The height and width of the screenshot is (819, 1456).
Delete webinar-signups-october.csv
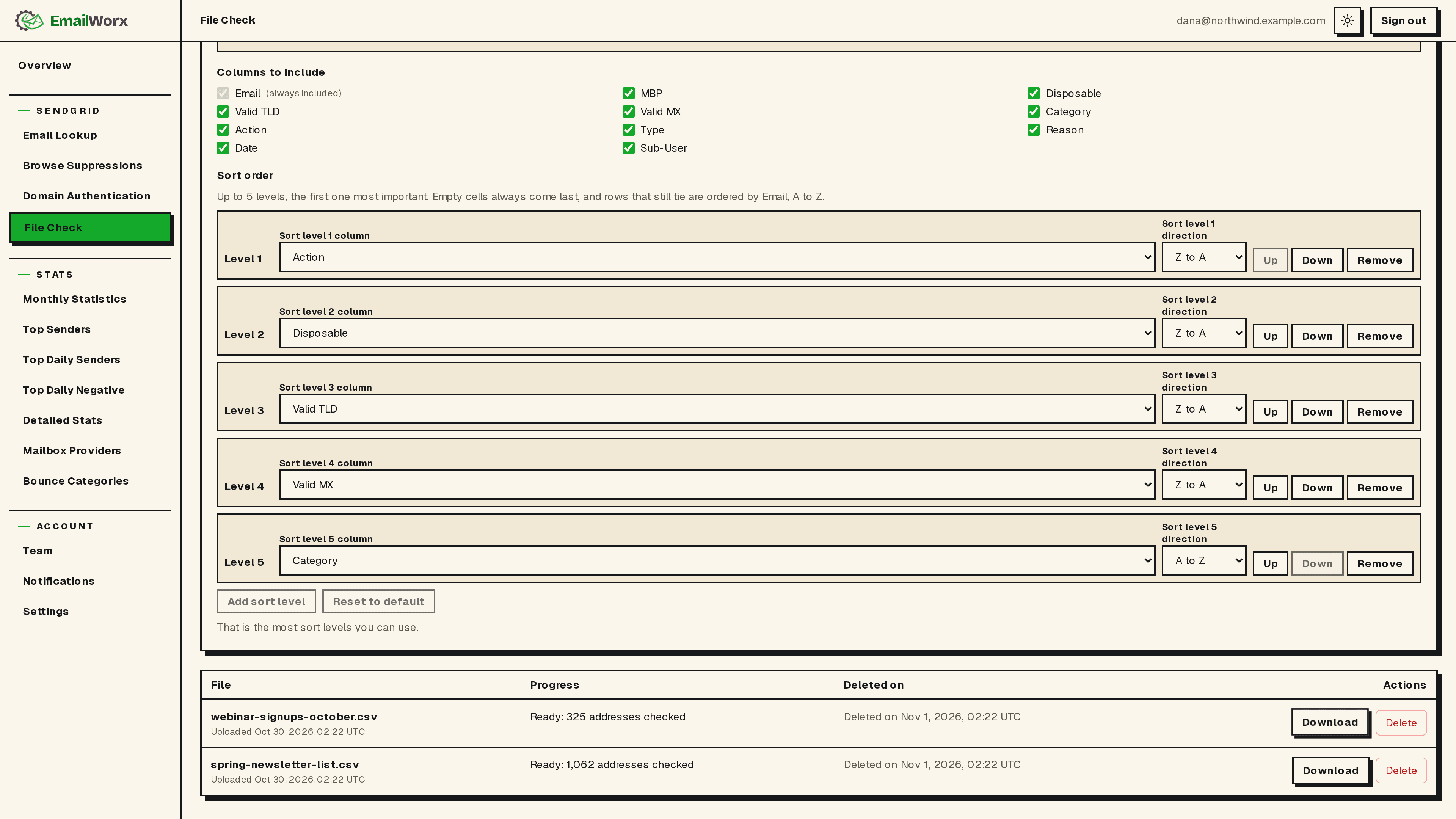(x=1401, y=723)
